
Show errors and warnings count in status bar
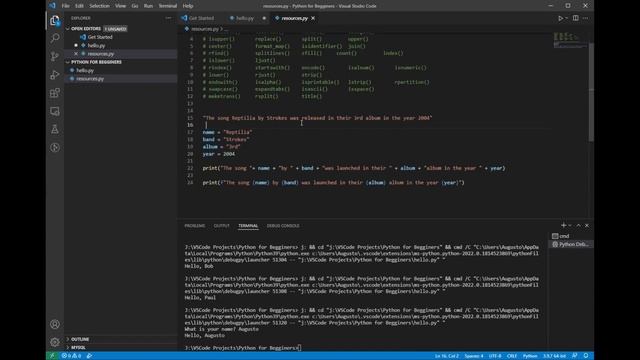point(71,356)
